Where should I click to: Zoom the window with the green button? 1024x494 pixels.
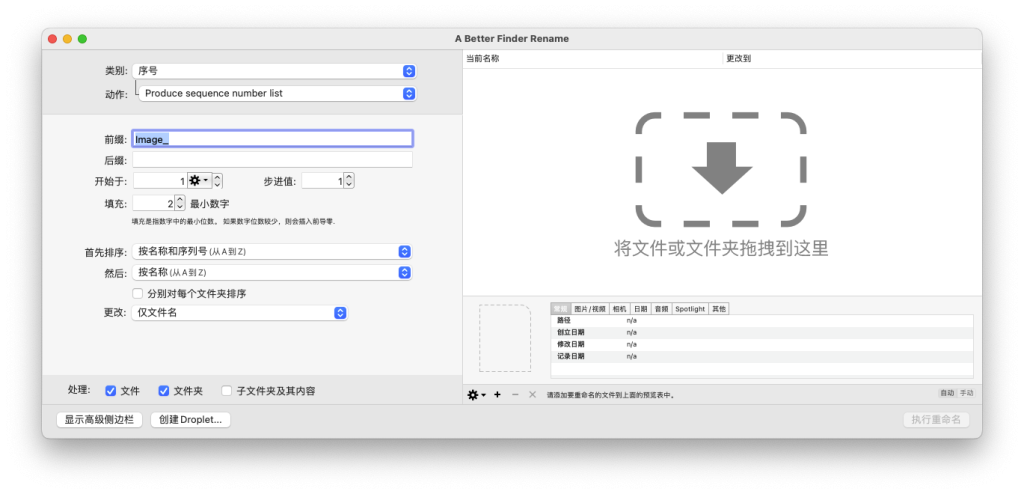[82, 39]
